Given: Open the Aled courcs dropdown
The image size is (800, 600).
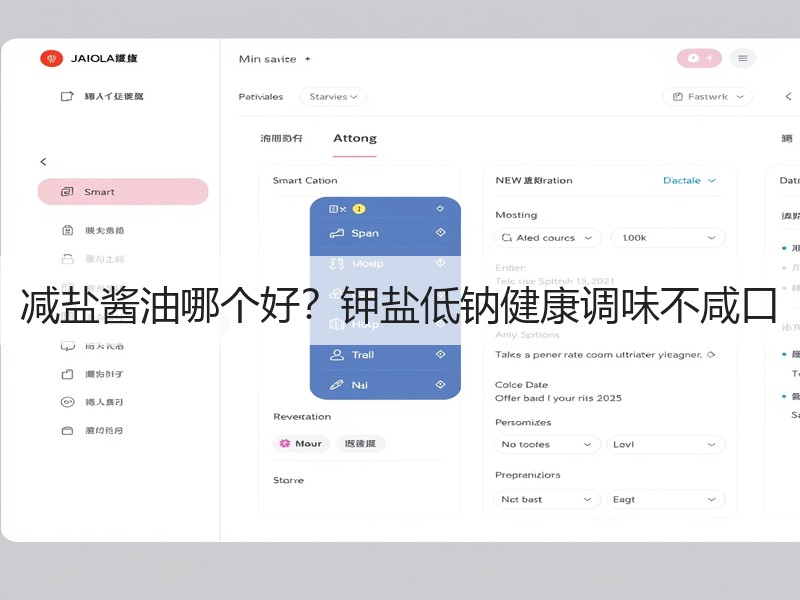Looking at the screenshot, I should tap(547, 238).
